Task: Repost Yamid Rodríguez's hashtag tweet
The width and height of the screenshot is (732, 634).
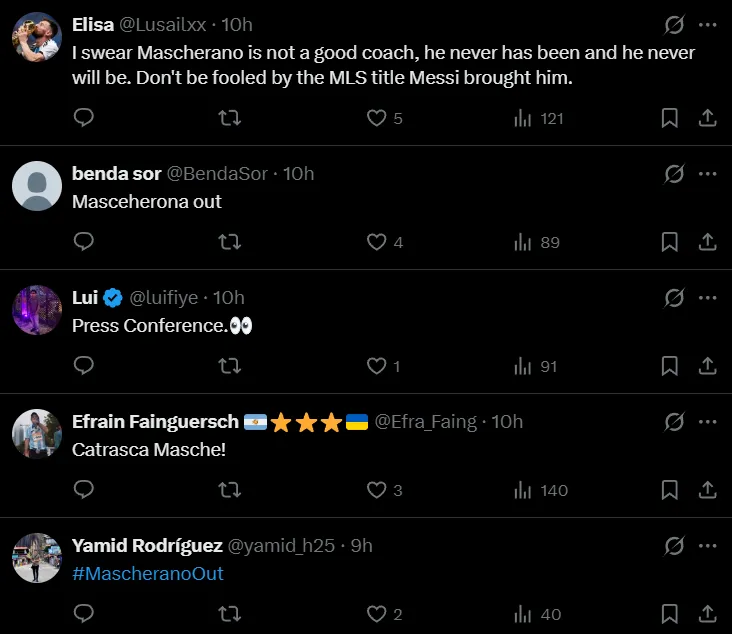Action: point(229,614)
